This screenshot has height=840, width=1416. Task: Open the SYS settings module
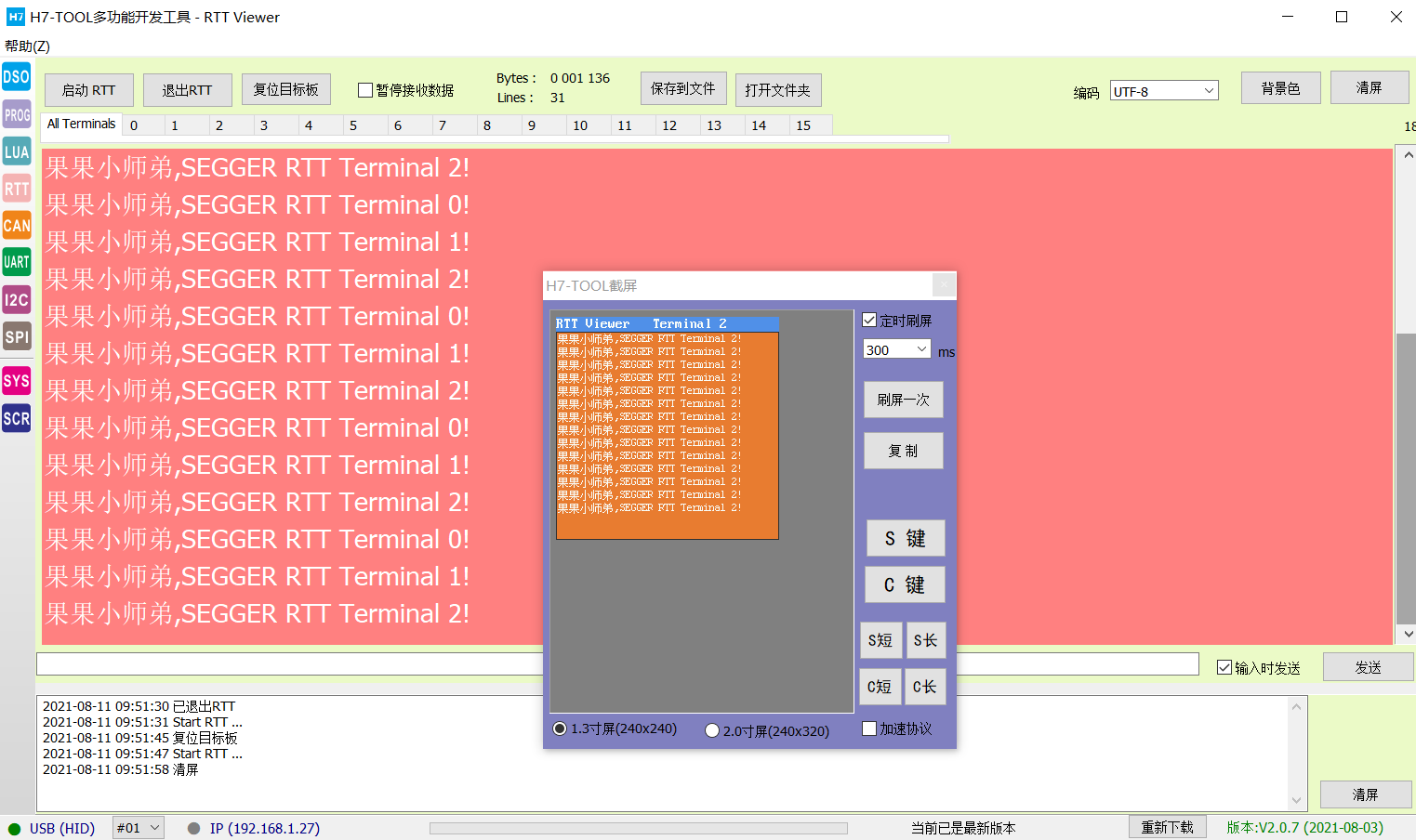(x=16, y=381)
